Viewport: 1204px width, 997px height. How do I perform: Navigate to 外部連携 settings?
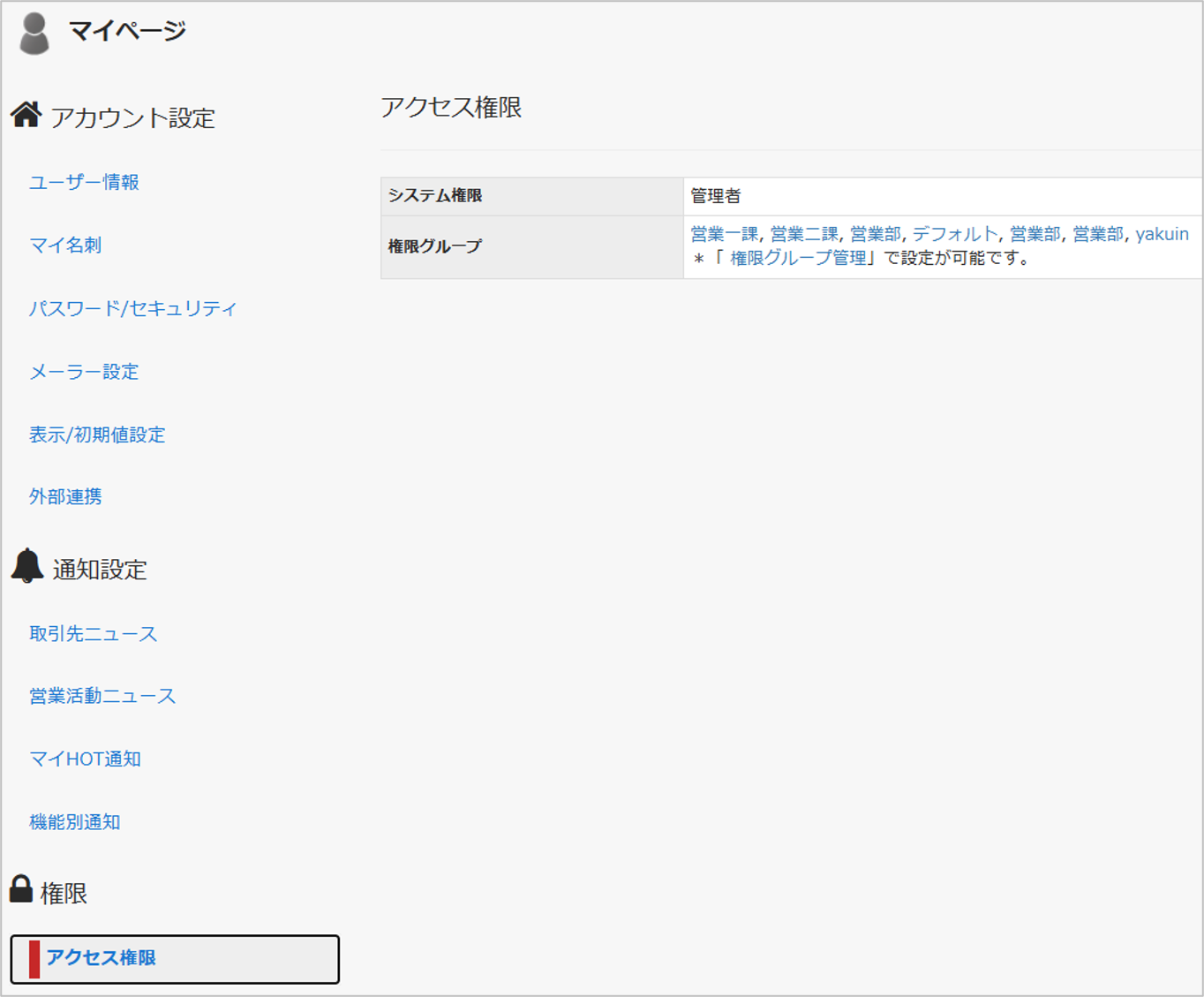tap(65, 496)
